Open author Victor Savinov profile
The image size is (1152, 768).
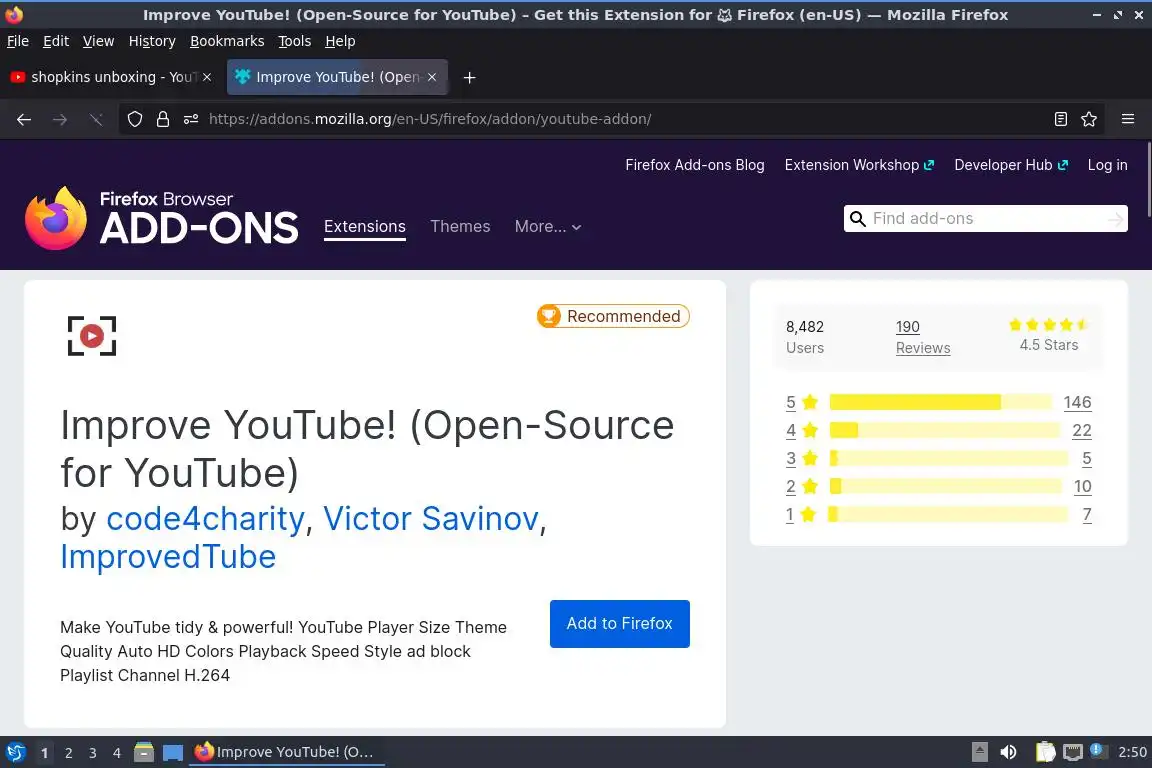(431, 519)
